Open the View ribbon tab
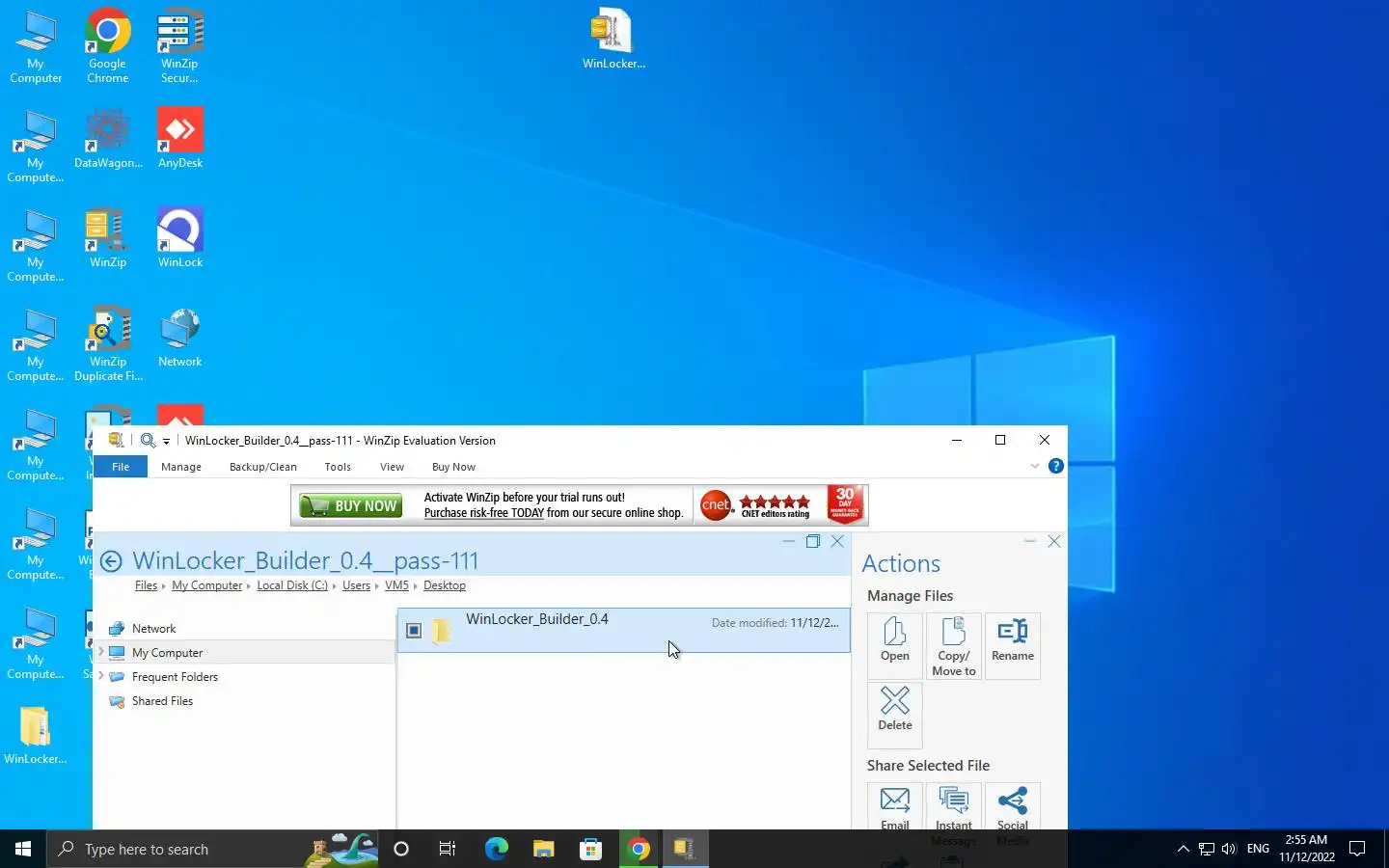The height and width of the screenshot is (868, 1389). point(392,467)
